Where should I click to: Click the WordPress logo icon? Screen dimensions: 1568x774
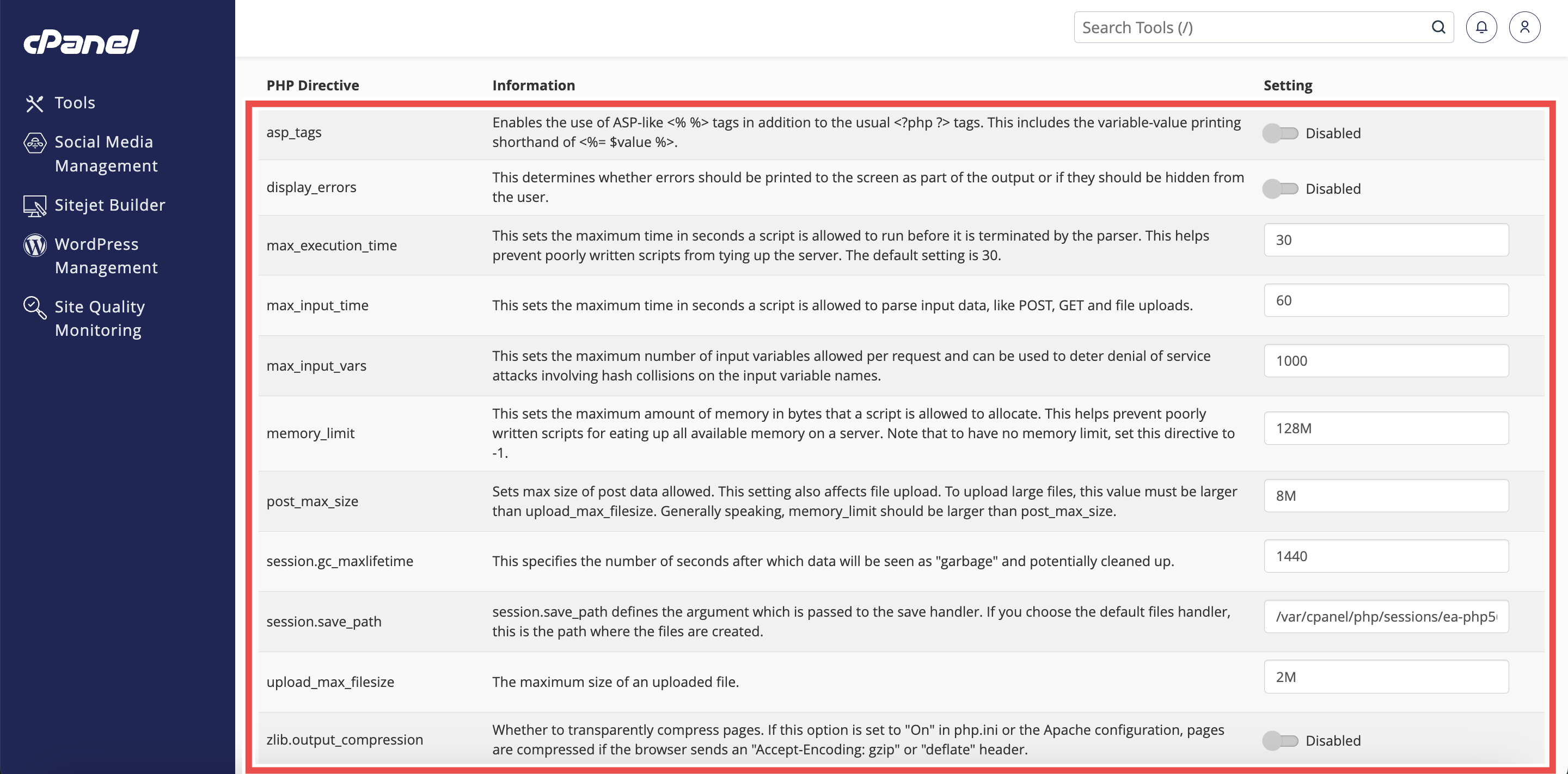pos(35,244)
